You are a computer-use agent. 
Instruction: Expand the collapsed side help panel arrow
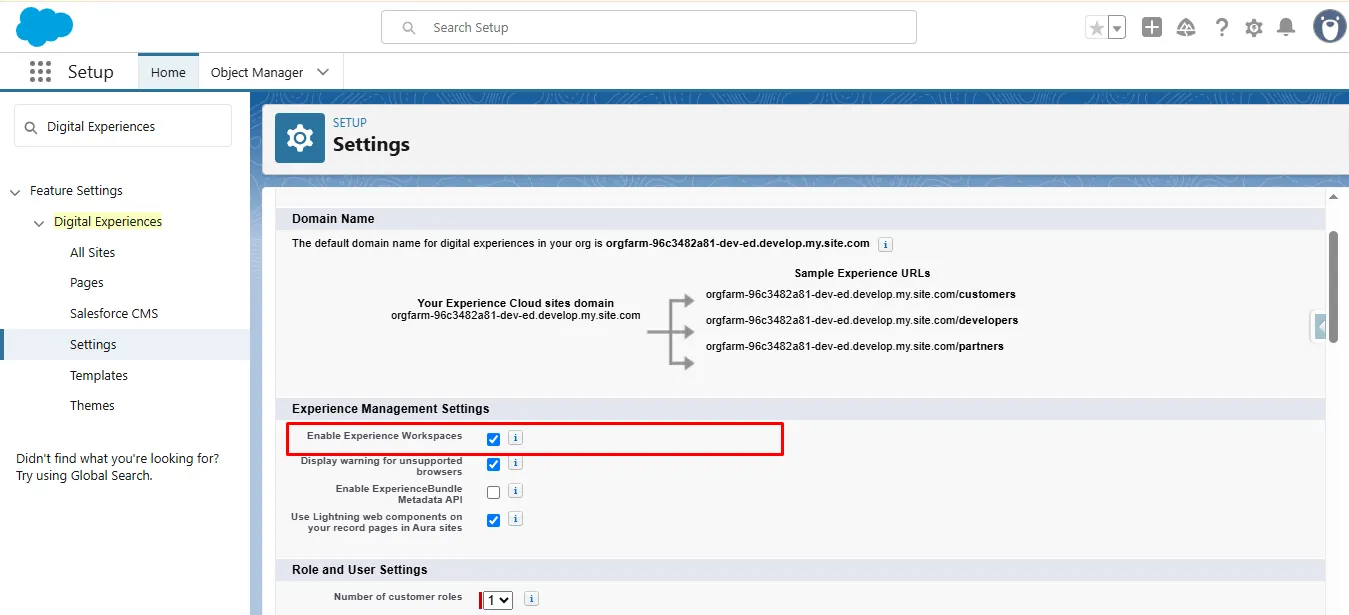(x=1319, y=327)
